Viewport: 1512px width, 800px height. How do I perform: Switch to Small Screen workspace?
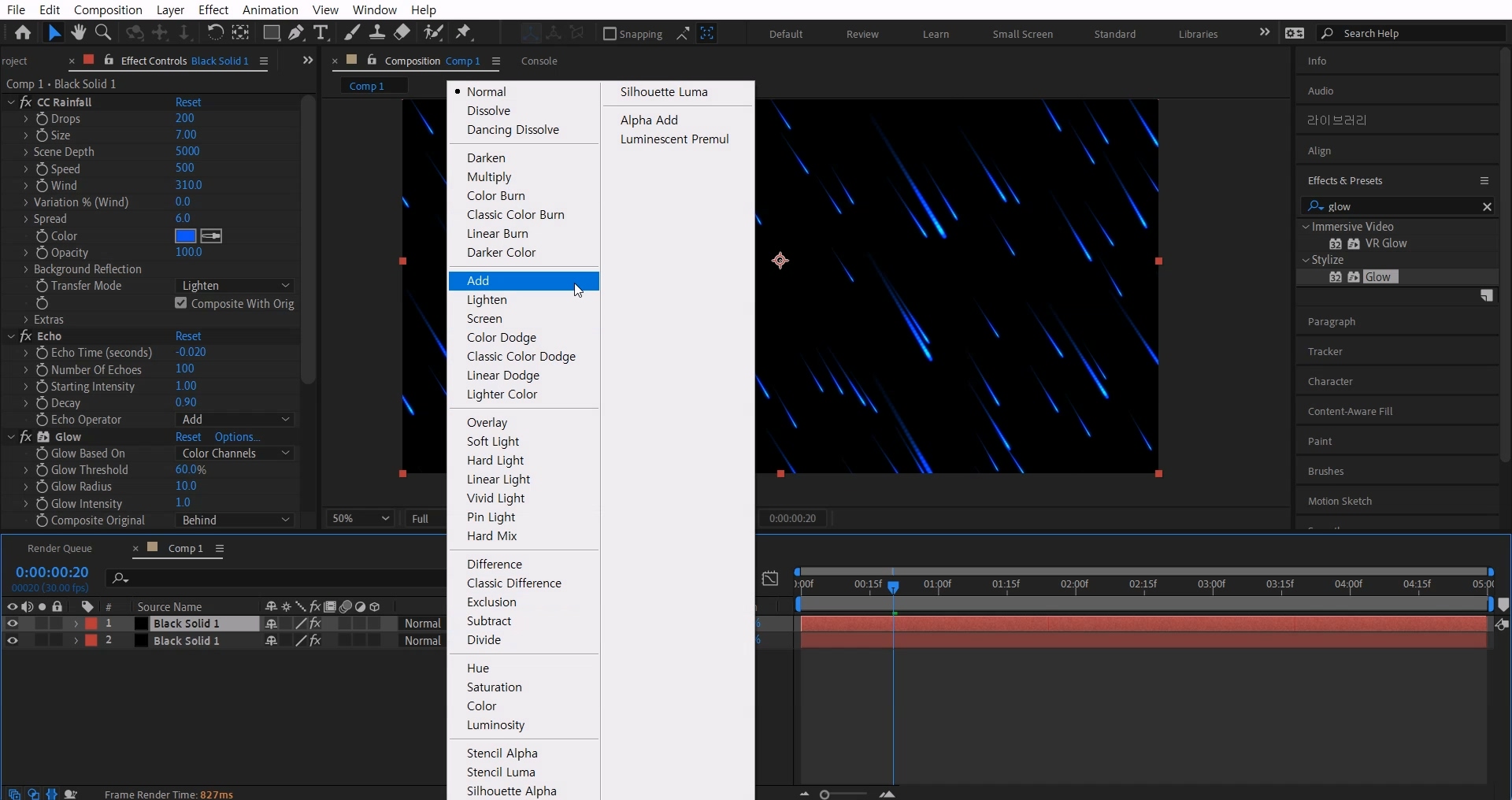point(1022,34)
